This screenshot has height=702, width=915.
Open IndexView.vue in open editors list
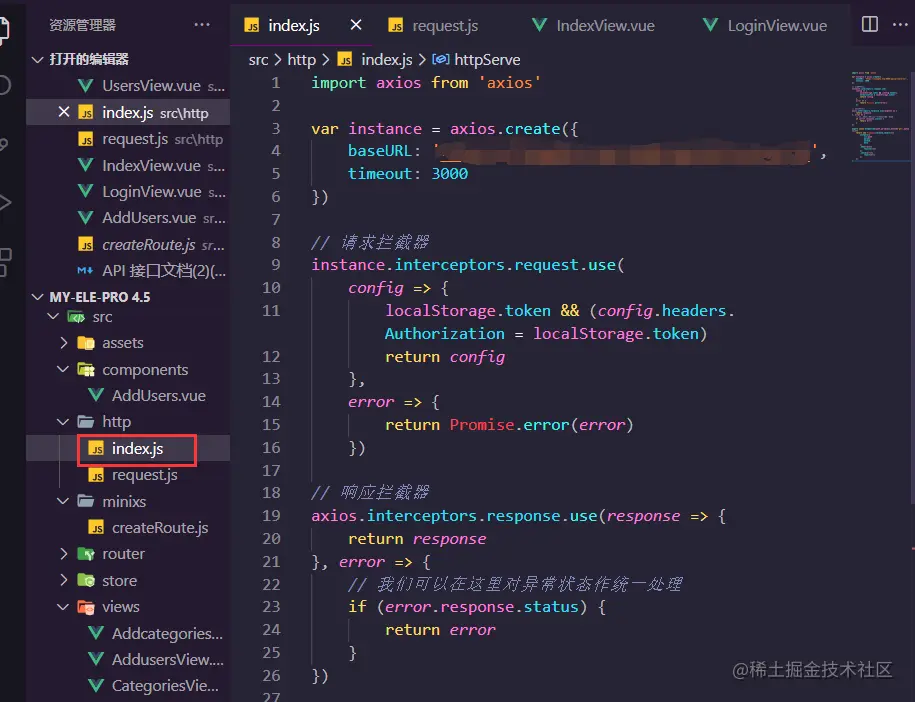128,166
